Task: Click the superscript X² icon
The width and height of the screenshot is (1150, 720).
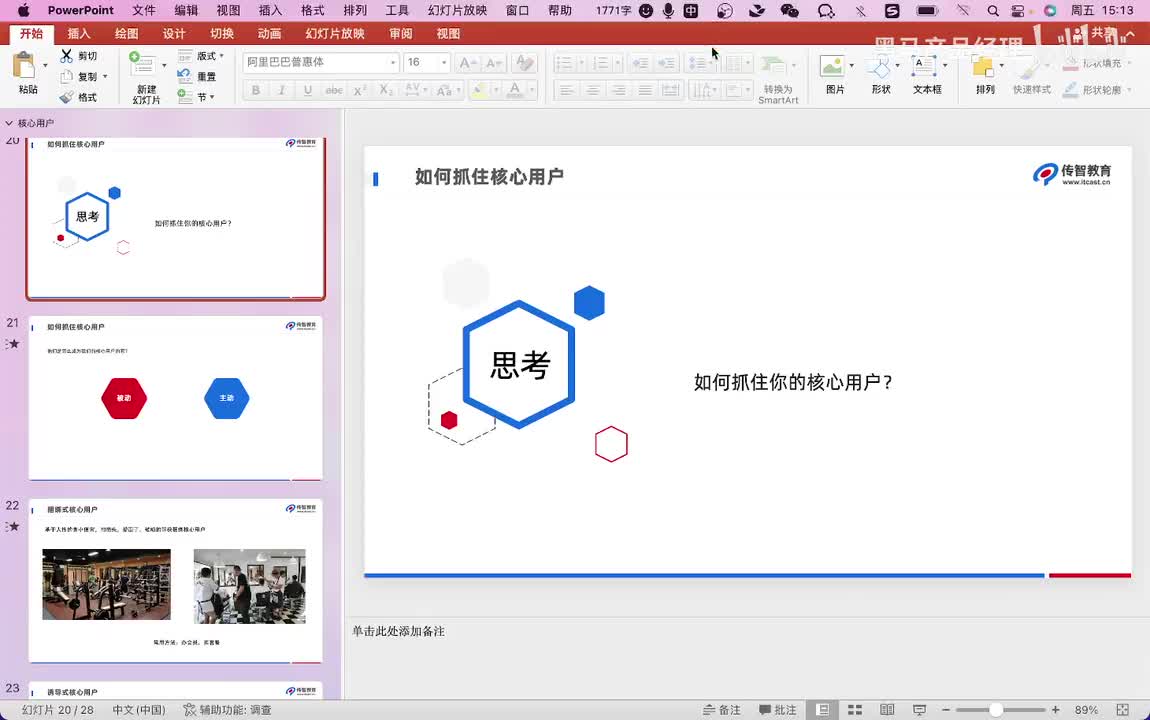Action: pos(359,90)
